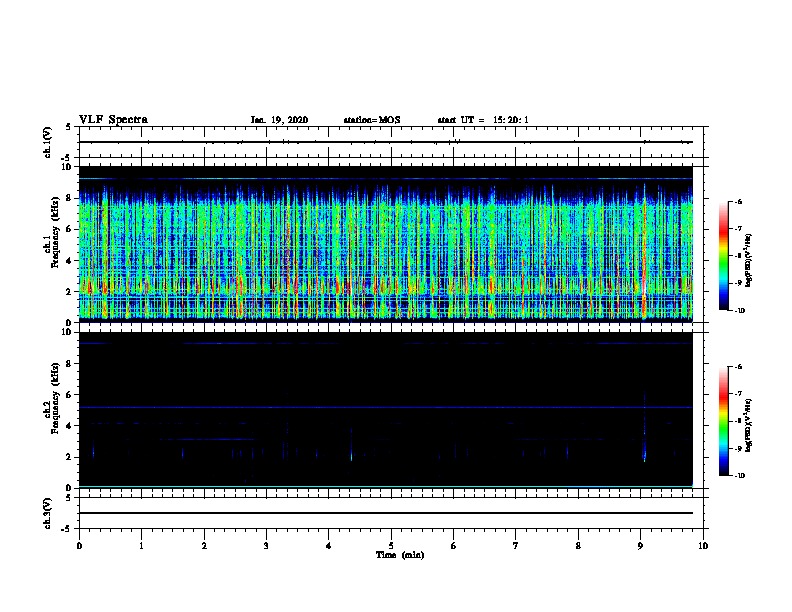
Task: Select the ch.1 "Frequency (kHz)" axis label
Action: pos(55,232)
